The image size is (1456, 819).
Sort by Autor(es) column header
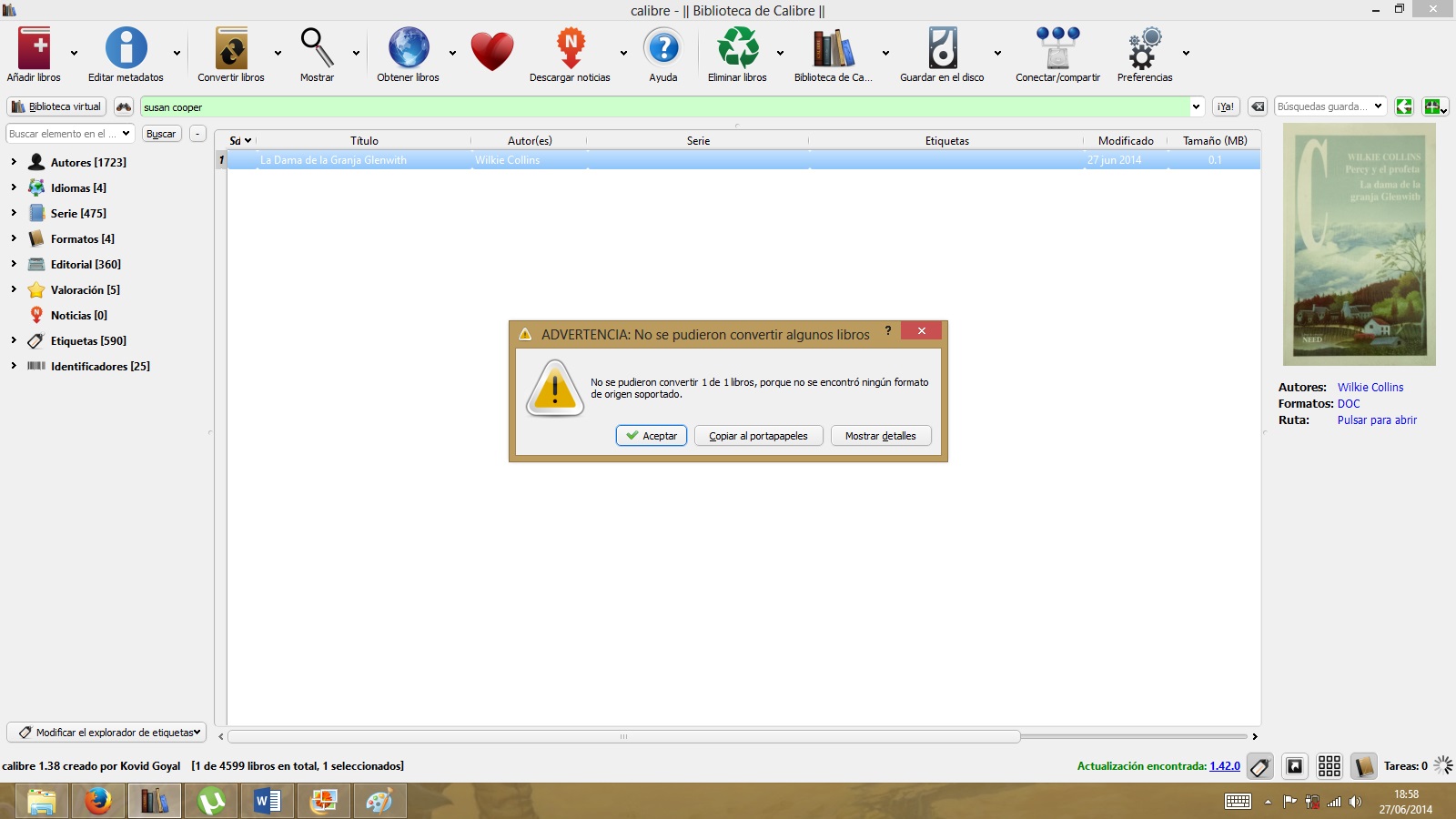530,140
